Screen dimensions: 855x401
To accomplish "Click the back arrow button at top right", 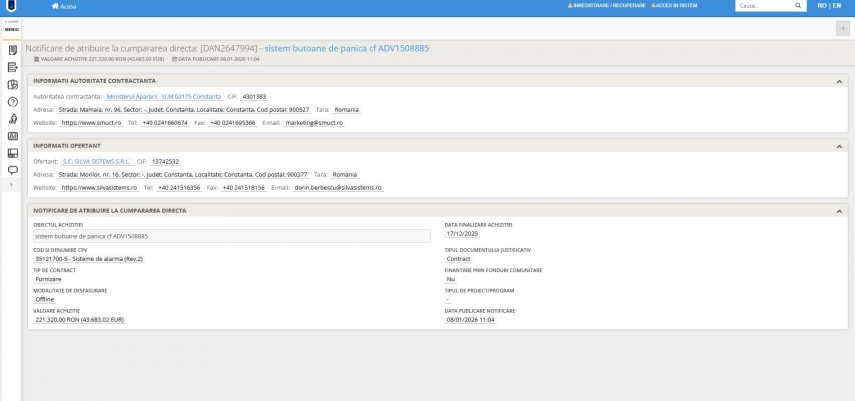I will click(841, 28).
